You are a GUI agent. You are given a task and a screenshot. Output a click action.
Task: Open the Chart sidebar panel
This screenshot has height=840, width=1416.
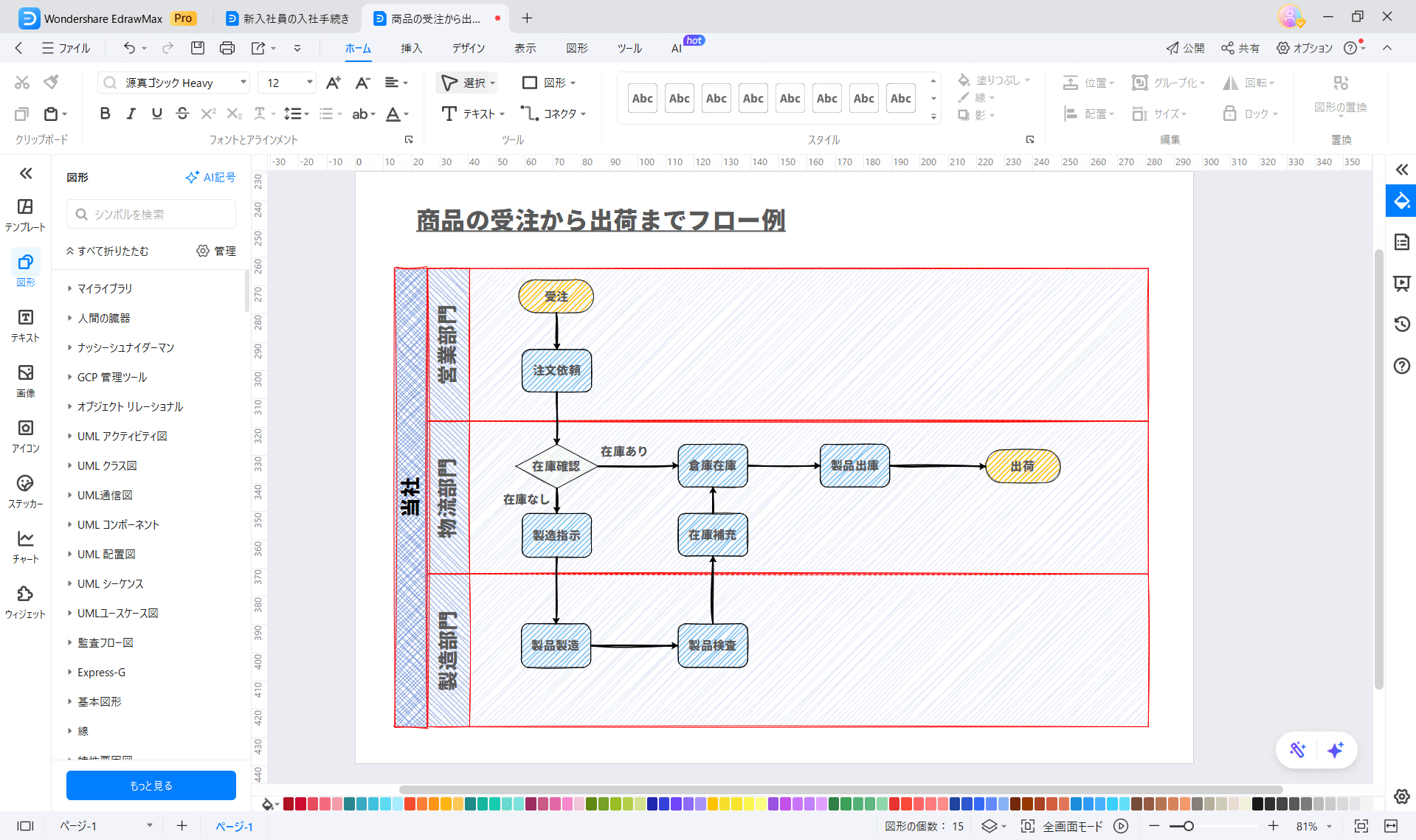pos(25,546)
